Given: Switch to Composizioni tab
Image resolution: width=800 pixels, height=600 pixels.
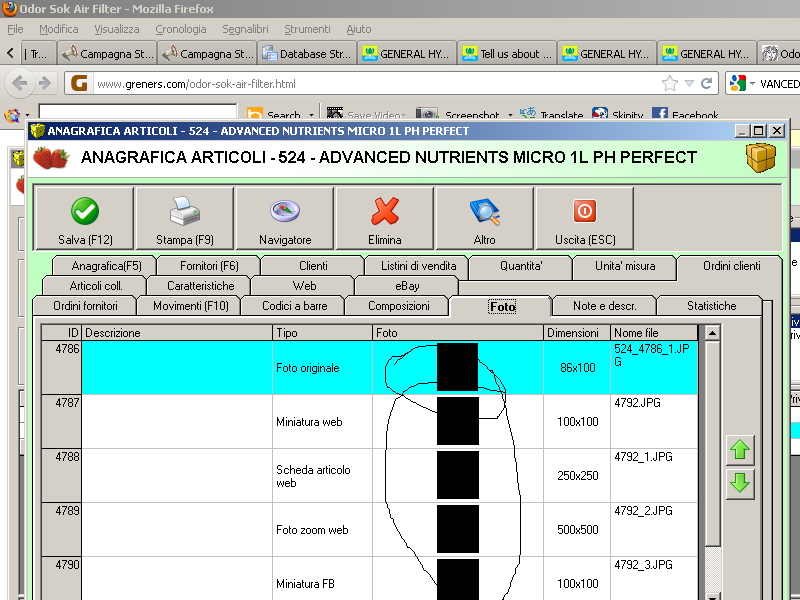Looking at the screenshot, I should point(398,306).
